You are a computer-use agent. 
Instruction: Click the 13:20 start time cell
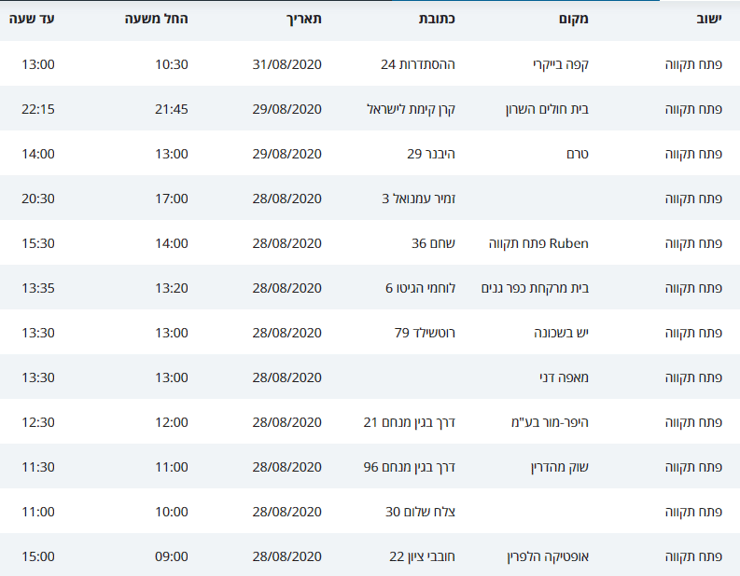point(172,288)
